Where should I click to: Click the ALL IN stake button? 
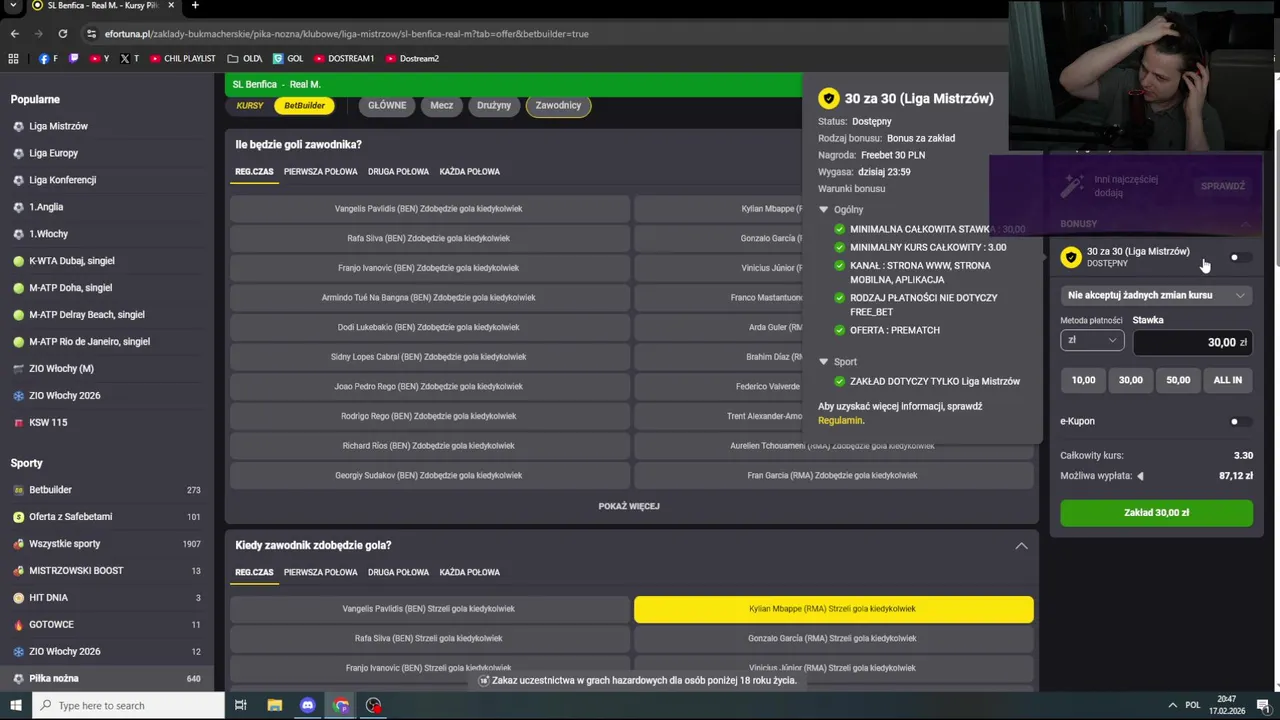click(x=1228, y=380)
